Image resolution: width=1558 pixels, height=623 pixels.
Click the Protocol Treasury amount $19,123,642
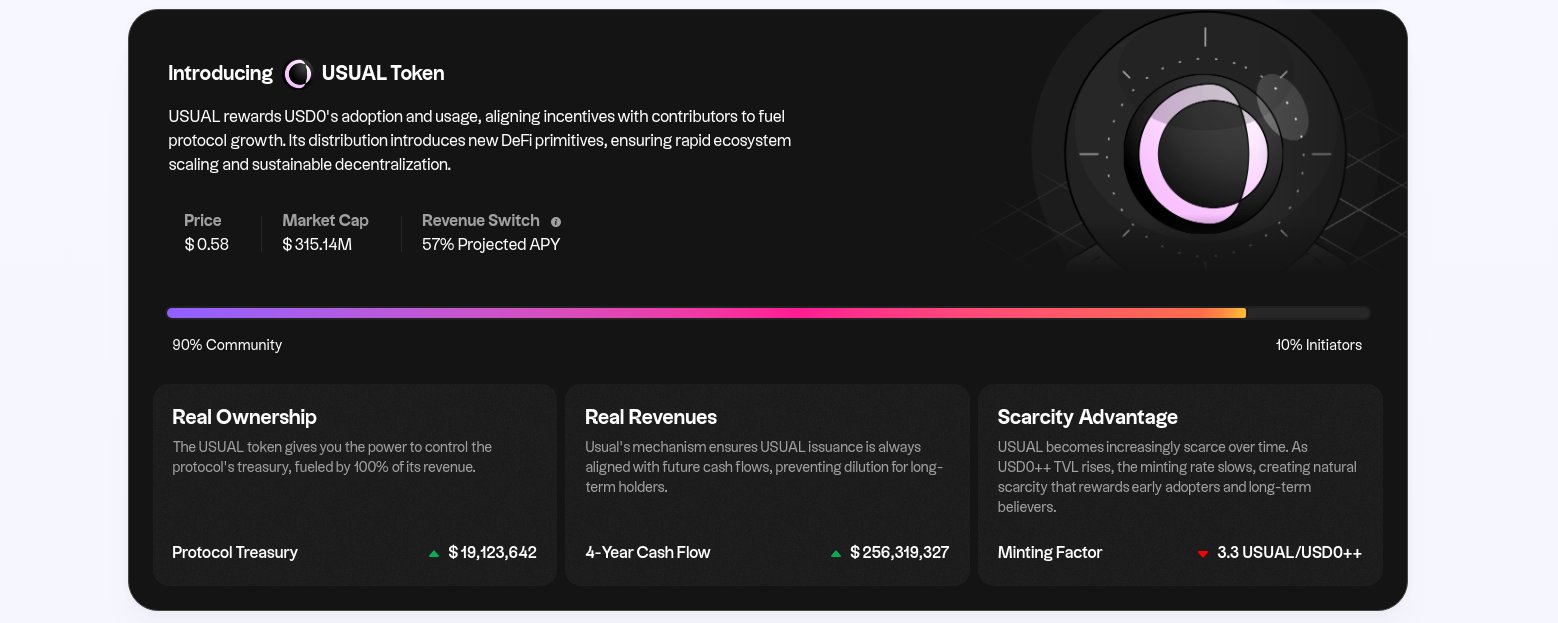pyautogui.click(x=492, y=552)
